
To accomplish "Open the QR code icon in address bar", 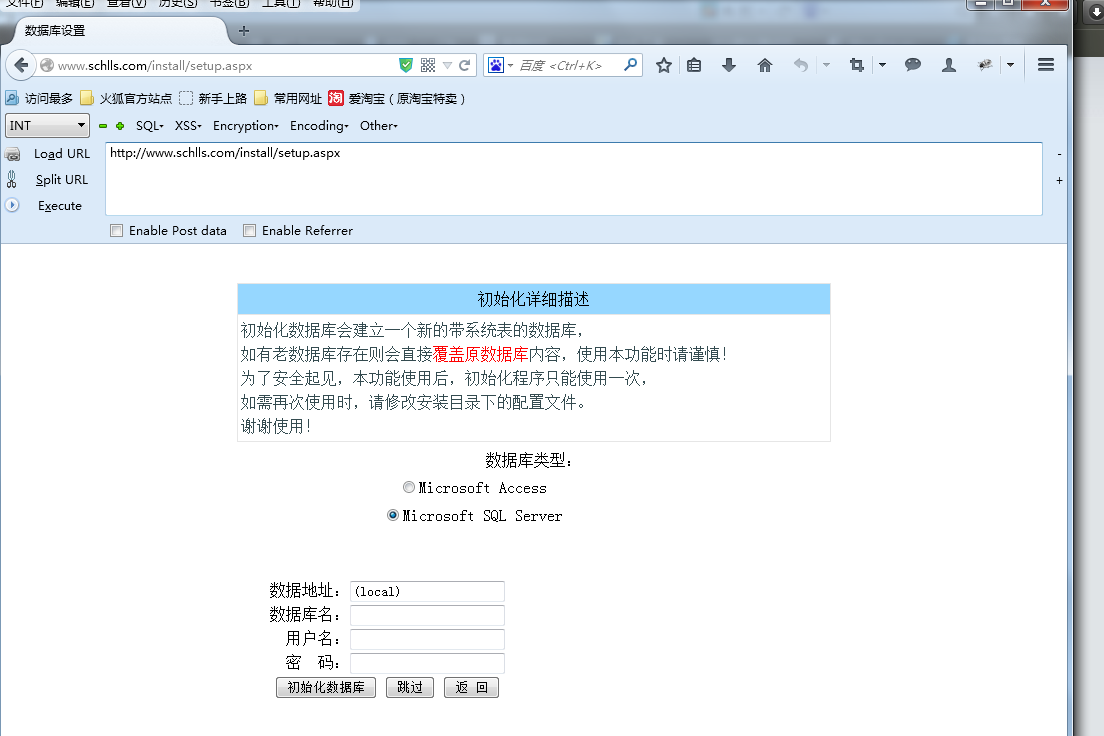I will point(427,66).
